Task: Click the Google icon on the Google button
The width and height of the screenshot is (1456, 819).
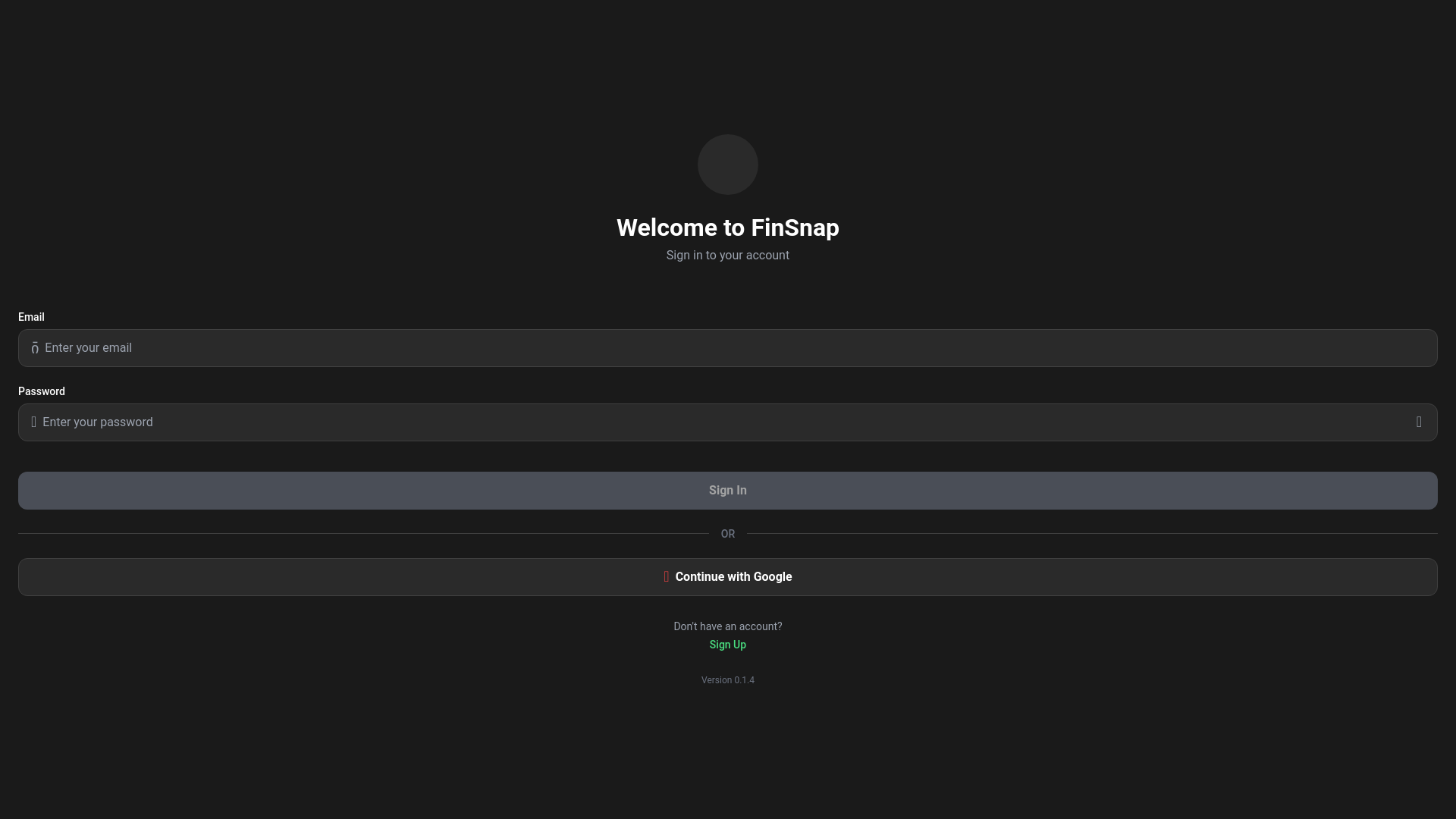Action: pos(667,577)
